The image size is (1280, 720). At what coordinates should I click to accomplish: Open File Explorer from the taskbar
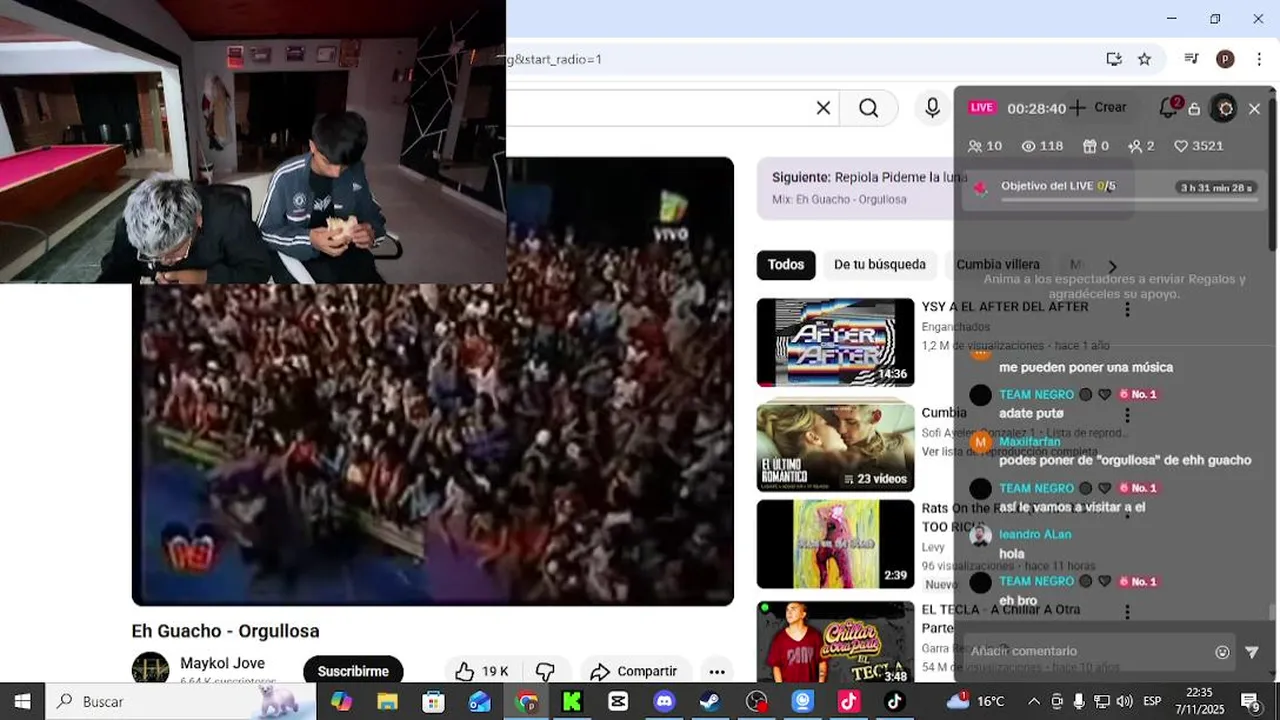(387, 701)
